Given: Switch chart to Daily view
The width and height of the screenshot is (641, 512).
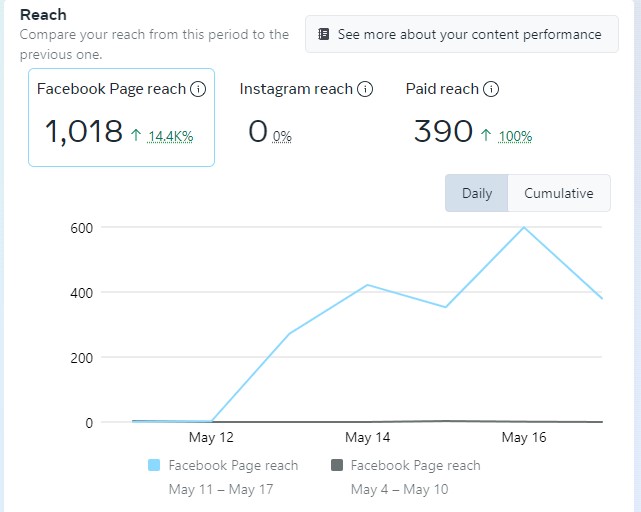Looking at the screenshot, I should (477, 193).
